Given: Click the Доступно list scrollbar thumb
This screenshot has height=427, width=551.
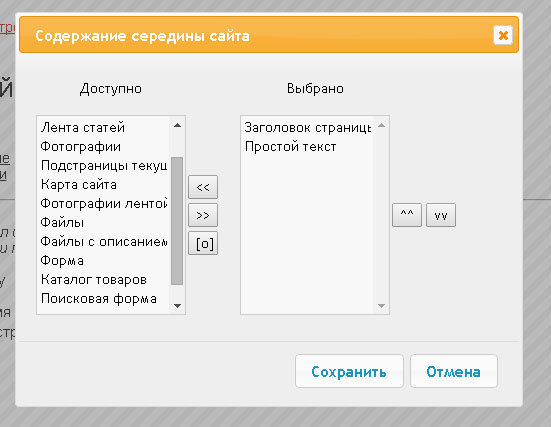Looking at the screenshot, I should pos(177,221).
